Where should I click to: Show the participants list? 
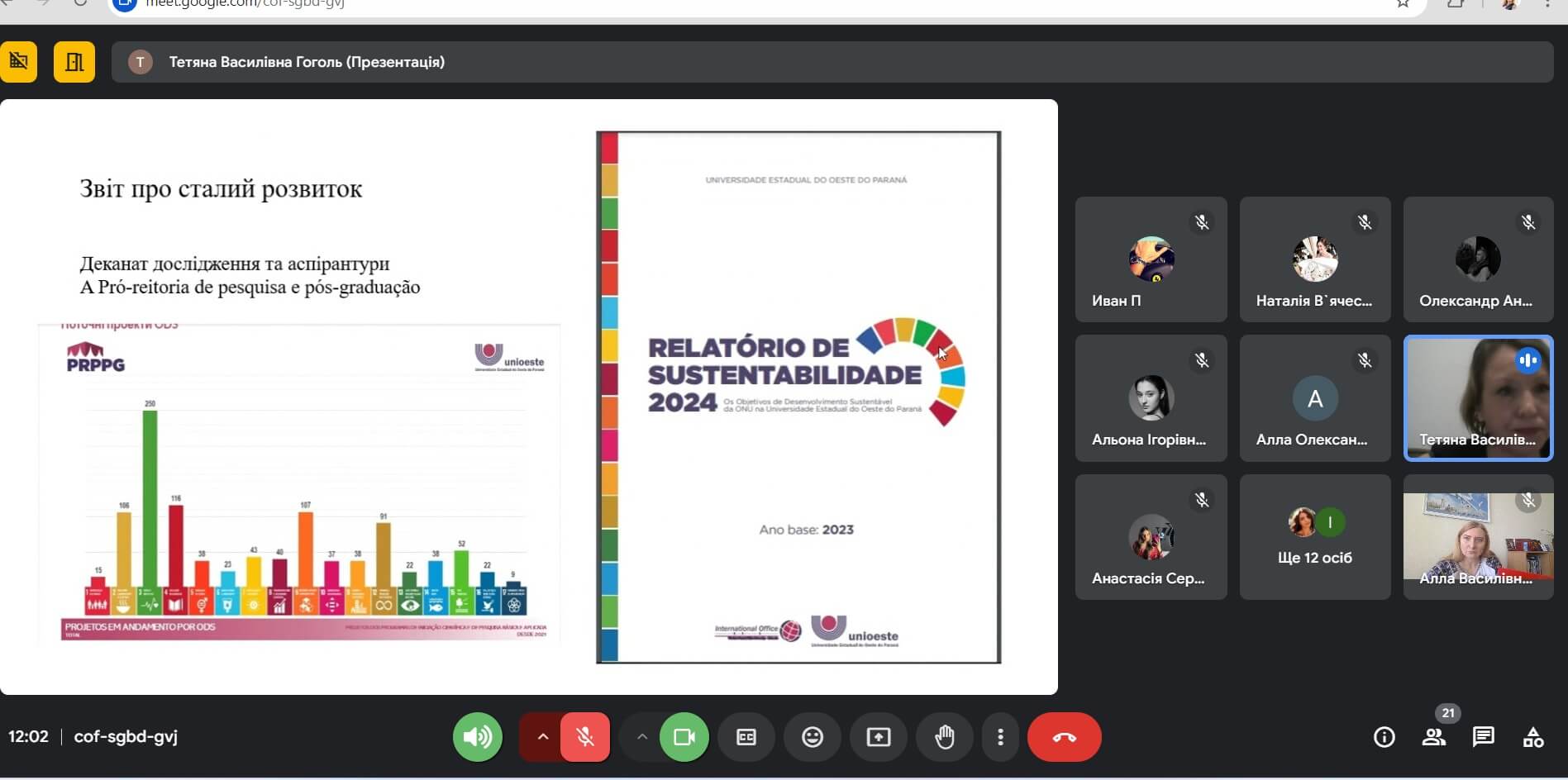tap(1433, 737)
